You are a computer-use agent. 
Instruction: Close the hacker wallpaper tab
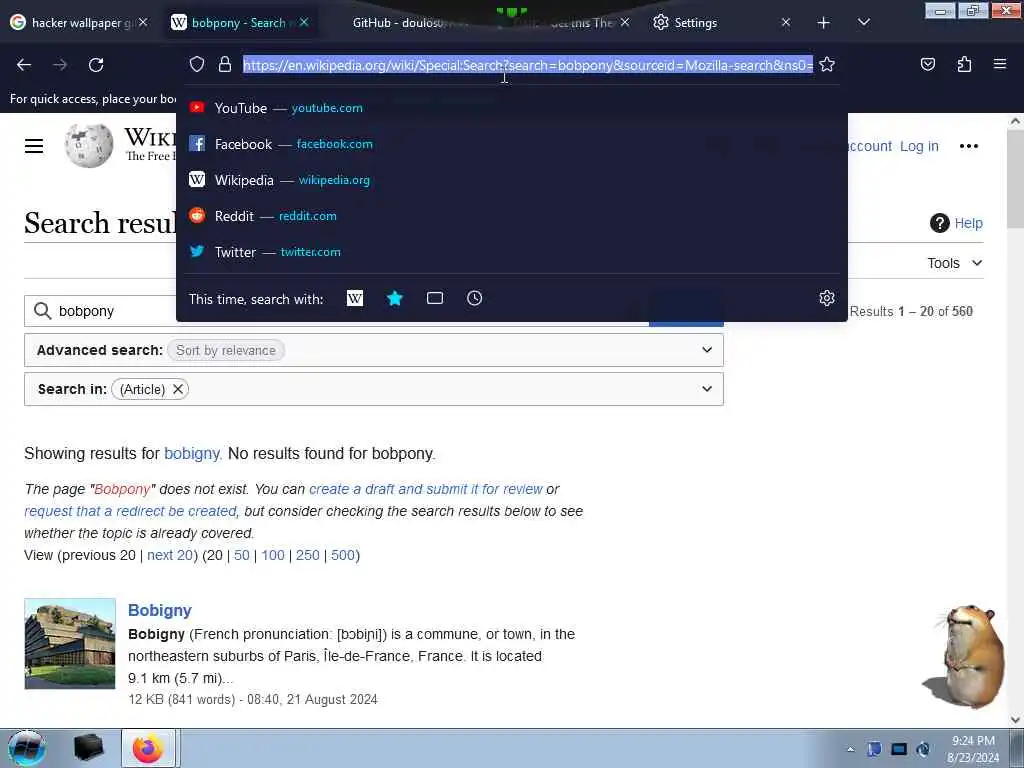(143, 23)
